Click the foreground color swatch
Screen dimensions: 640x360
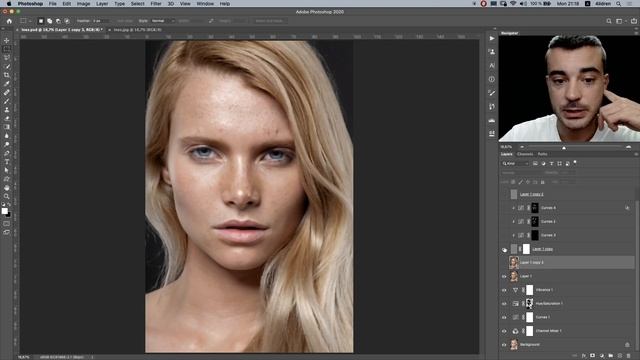4,211
